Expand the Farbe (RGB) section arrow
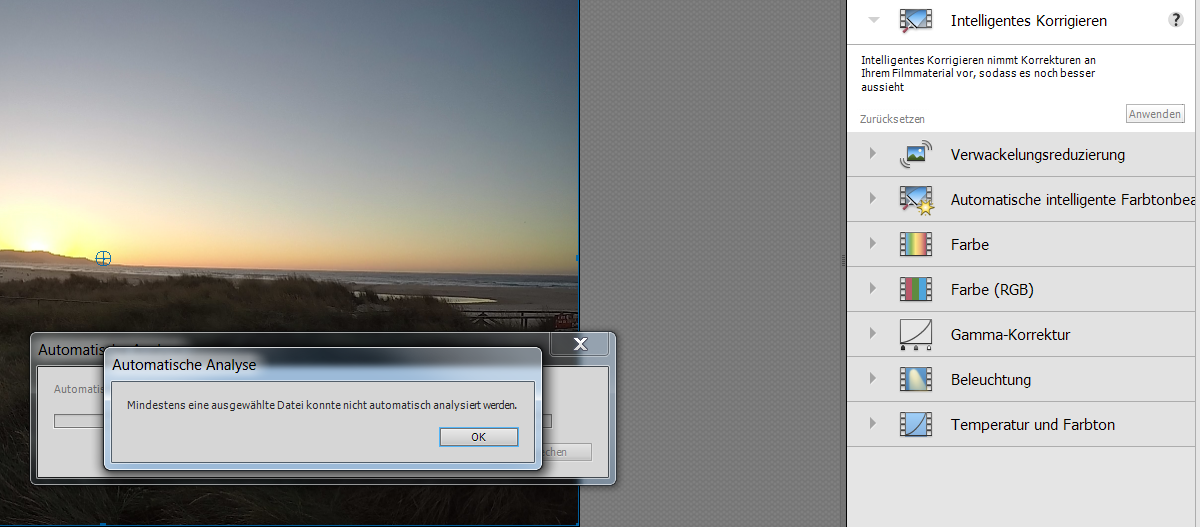Screen dimensions: 1200x527 873,289
